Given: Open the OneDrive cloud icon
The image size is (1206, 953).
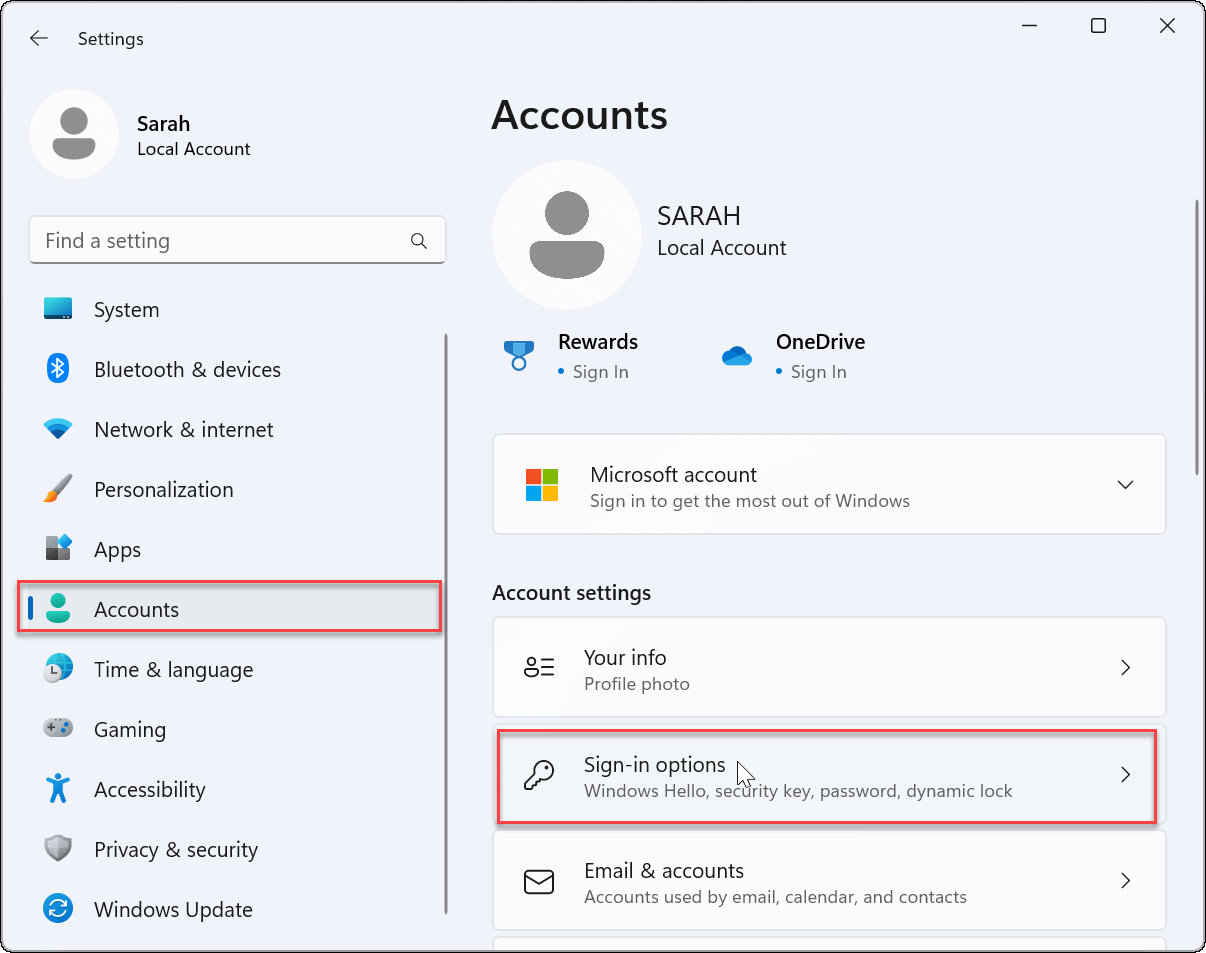Looking at the screenshot, I should 737,355.
